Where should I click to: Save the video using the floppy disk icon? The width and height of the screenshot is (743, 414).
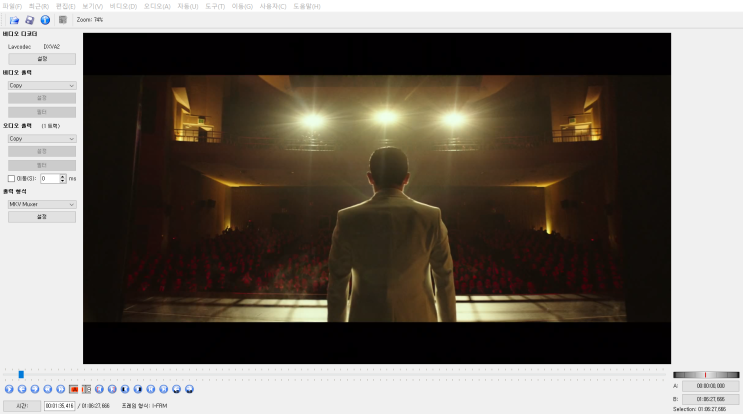[29, 20]
